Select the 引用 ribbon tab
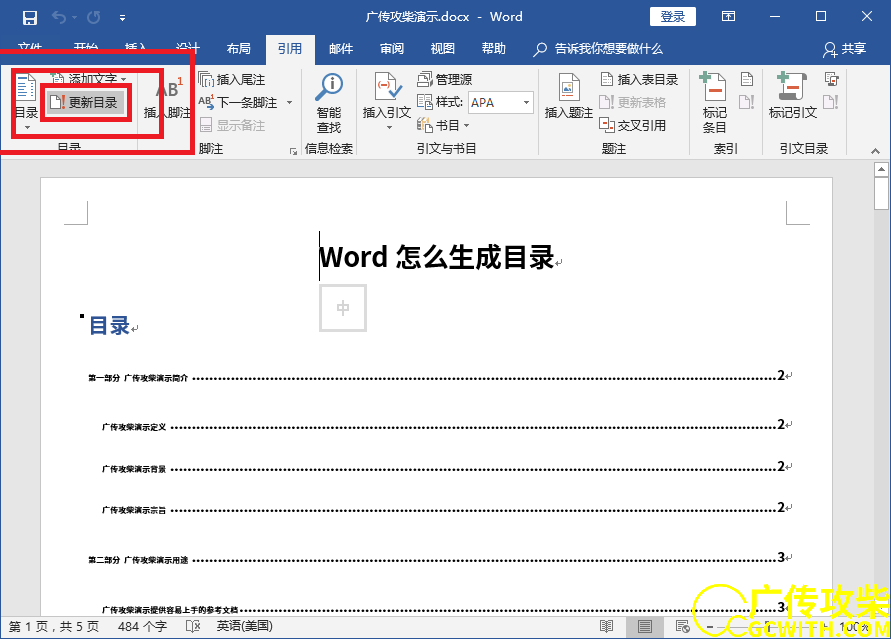Screen dimensions: 891x639 click(290, 49)
